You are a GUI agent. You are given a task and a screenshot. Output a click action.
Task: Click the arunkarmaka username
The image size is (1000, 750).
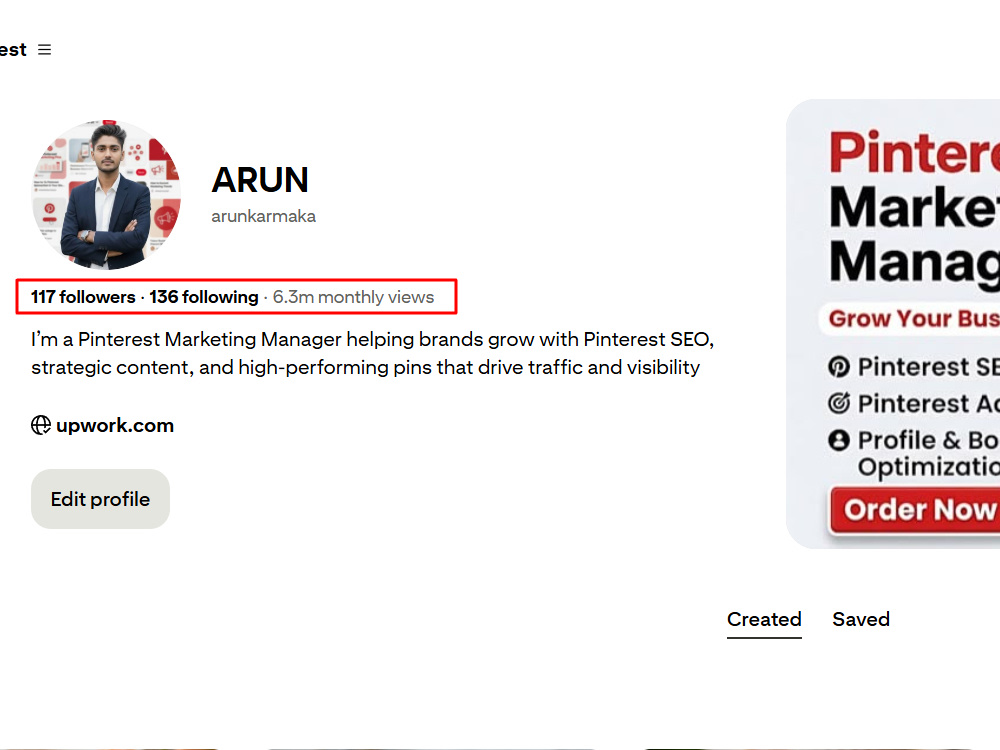[263, 217]
